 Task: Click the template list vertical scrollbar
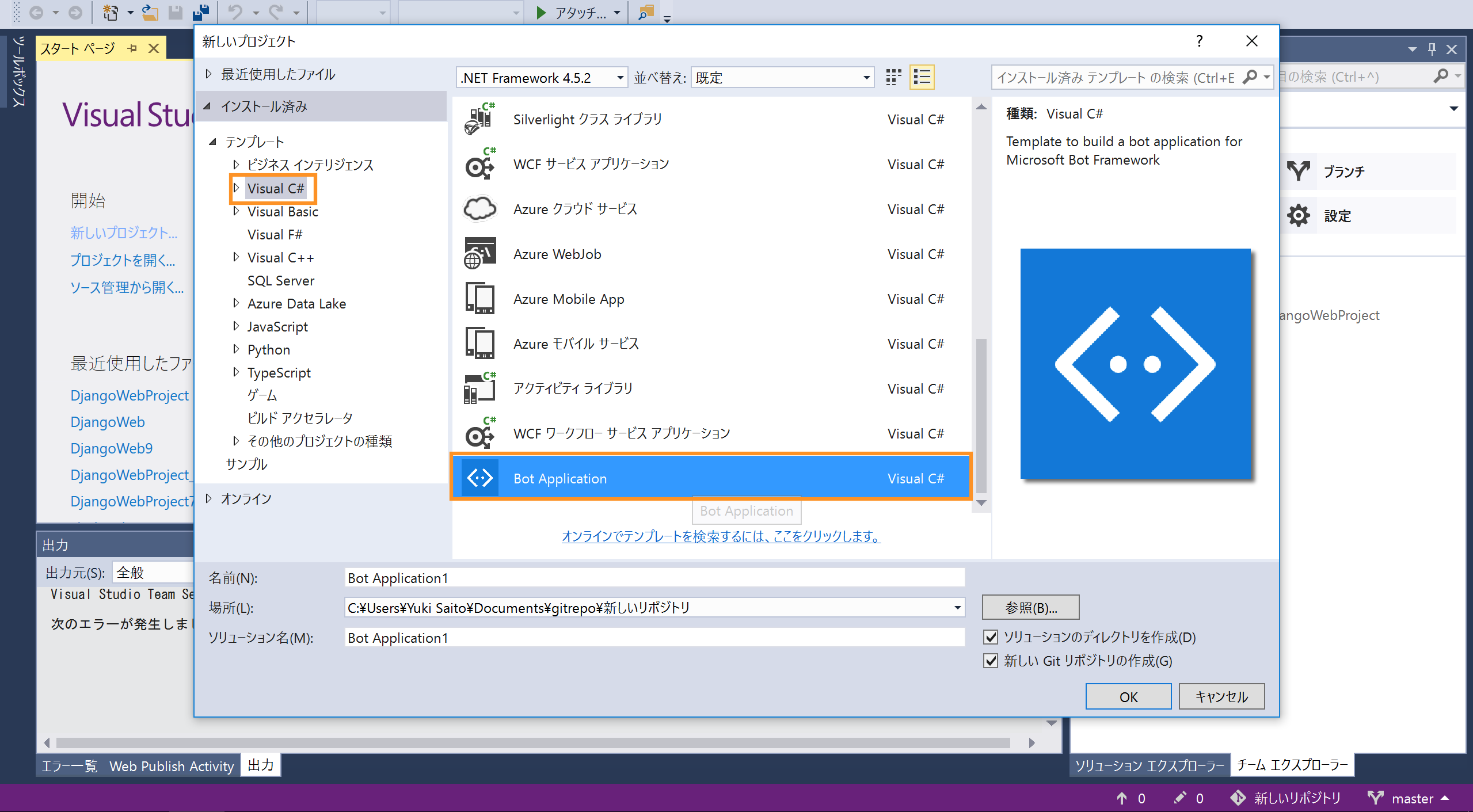tap(981, 415)
